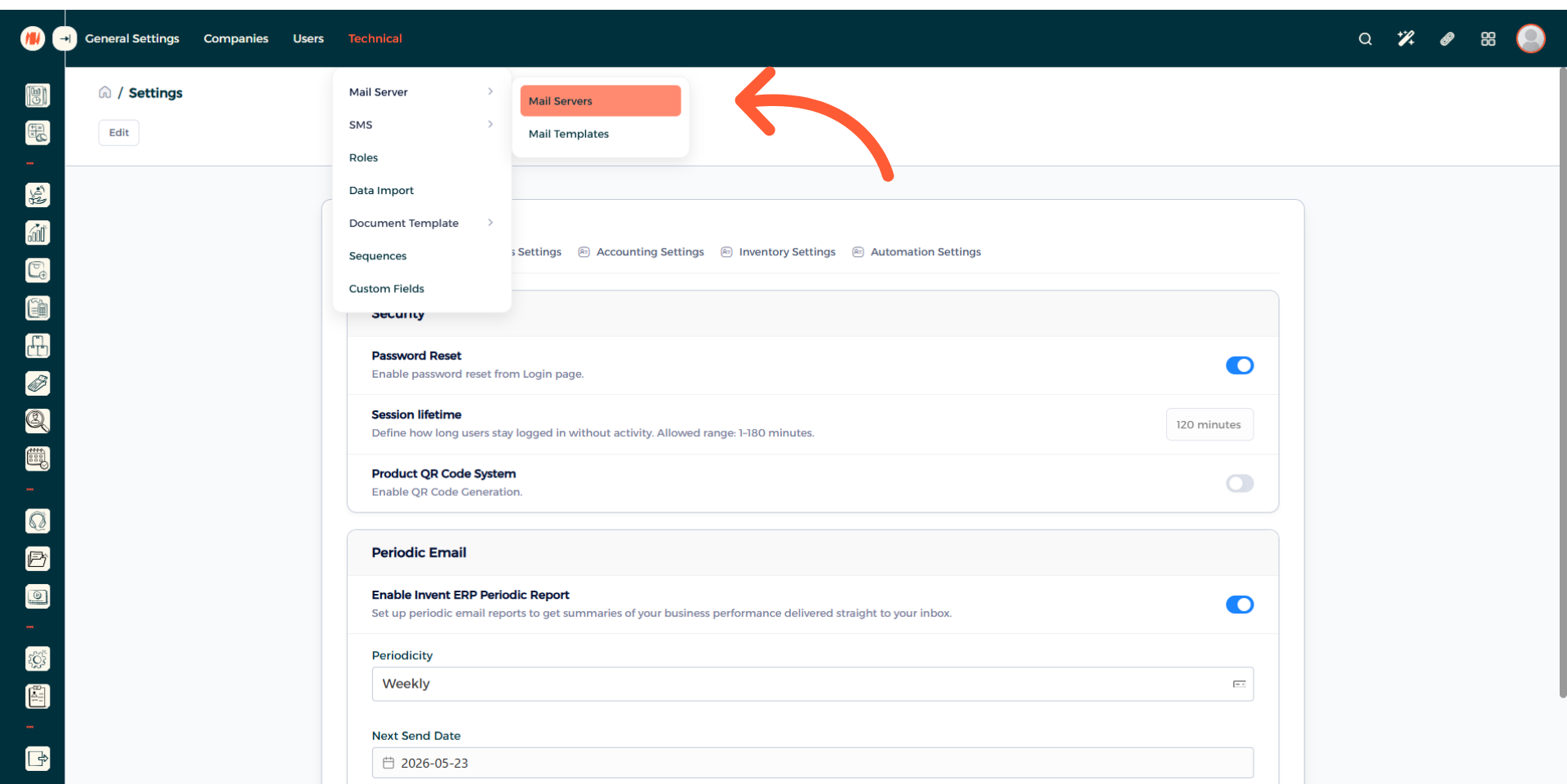Switch to the Accounting Settings tab
The height and width of the screenshot is (784, 1567).
[x=641, y=252]
